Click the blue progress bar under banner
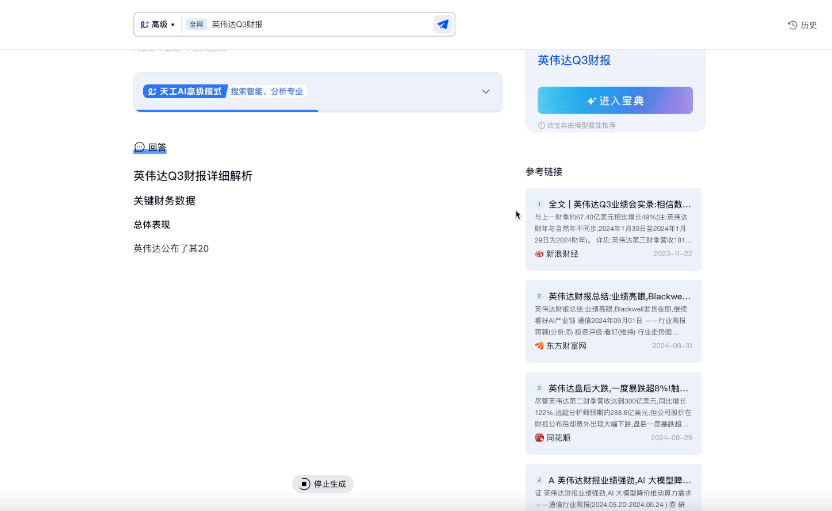This screenshot has width=832, height=511. click(x=227, y=110)
